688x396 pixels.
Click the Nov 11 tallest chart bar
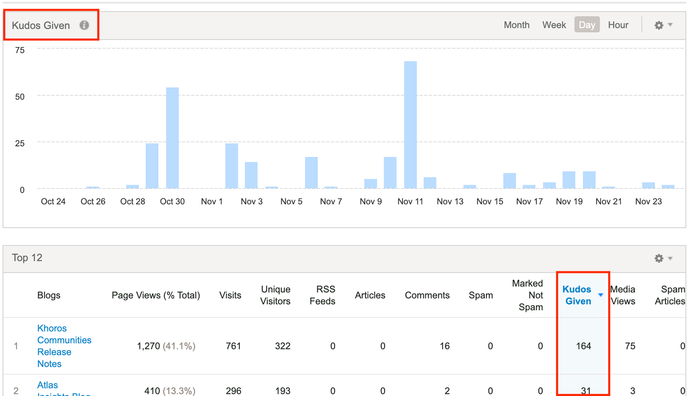click(410, 125)
